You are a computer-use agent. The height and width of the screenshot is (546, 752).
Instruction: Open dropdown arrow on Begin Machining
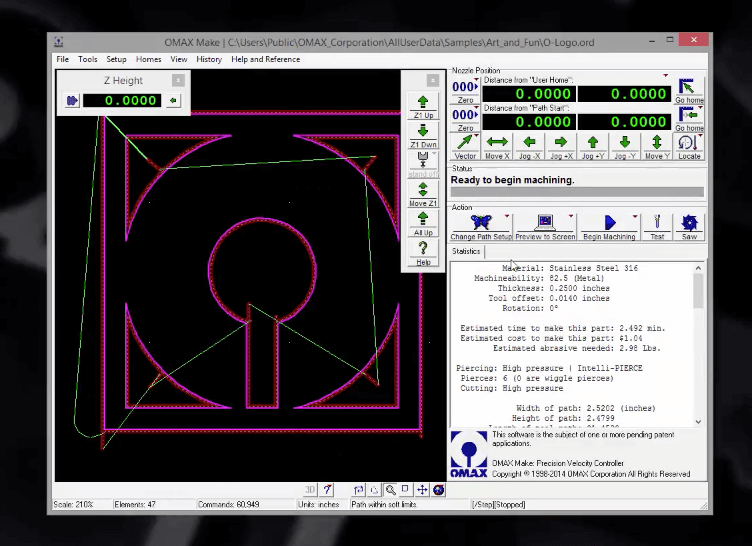pos(635,217)
